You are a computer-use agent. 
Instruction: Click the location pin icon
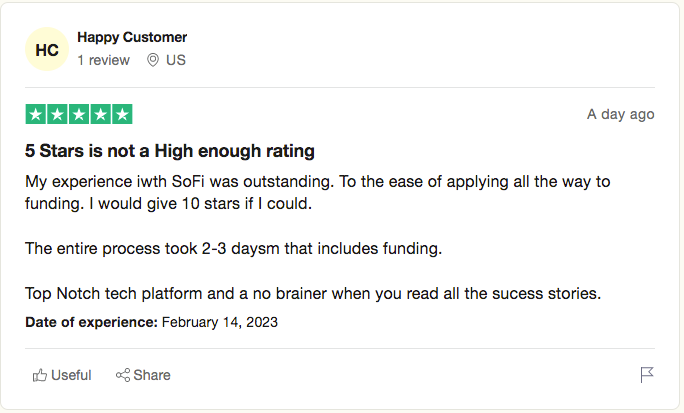click(153, 60)
